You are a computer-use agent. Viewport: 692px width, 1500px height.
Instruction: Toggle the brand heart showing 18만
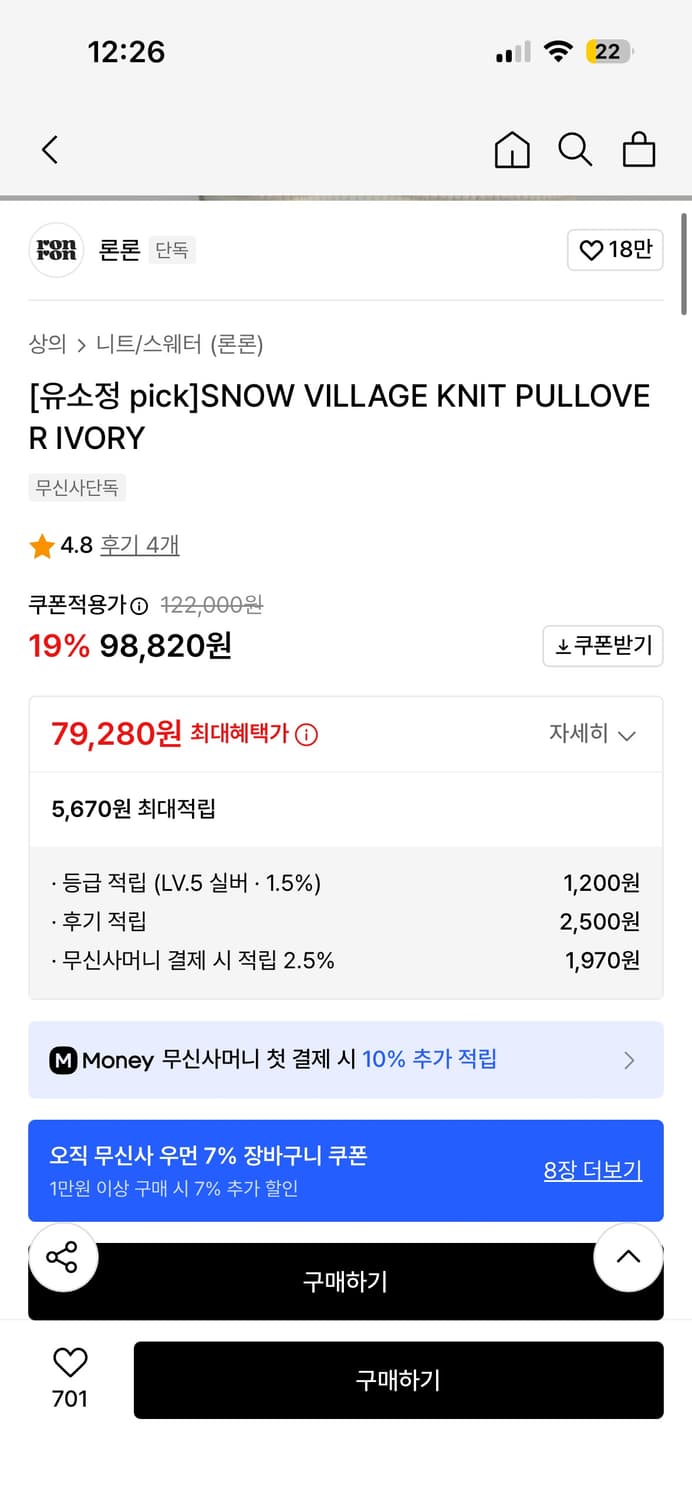[614, 250]
